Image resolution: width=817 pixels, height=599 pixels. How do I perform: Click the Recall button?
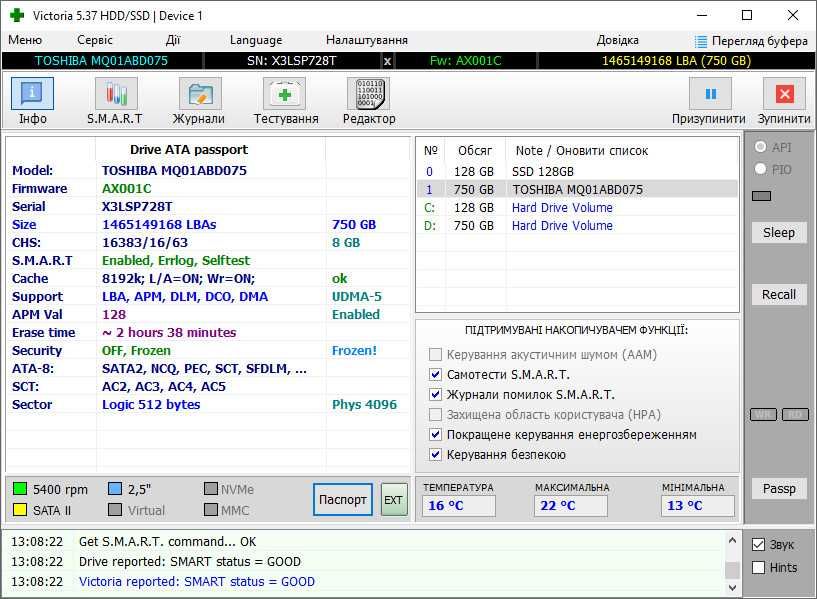(x=779, y=294)
